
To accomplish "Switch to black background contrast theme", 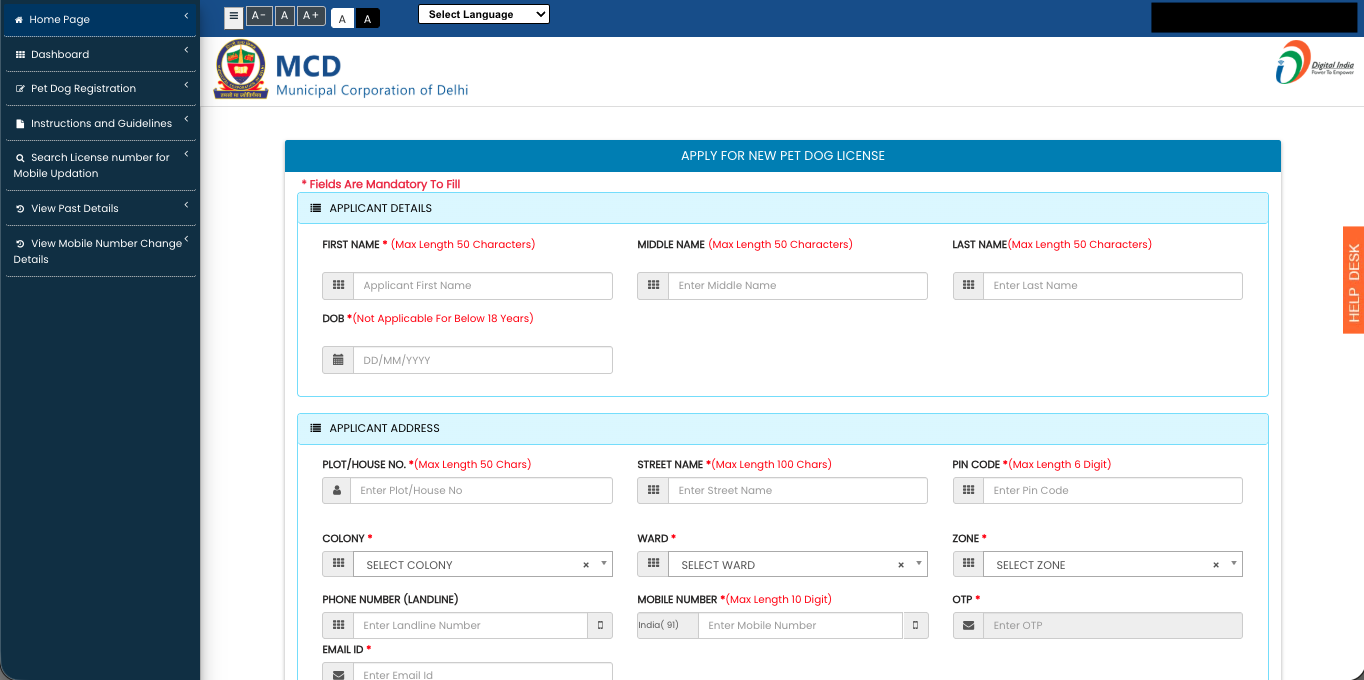I will point(367,18).
